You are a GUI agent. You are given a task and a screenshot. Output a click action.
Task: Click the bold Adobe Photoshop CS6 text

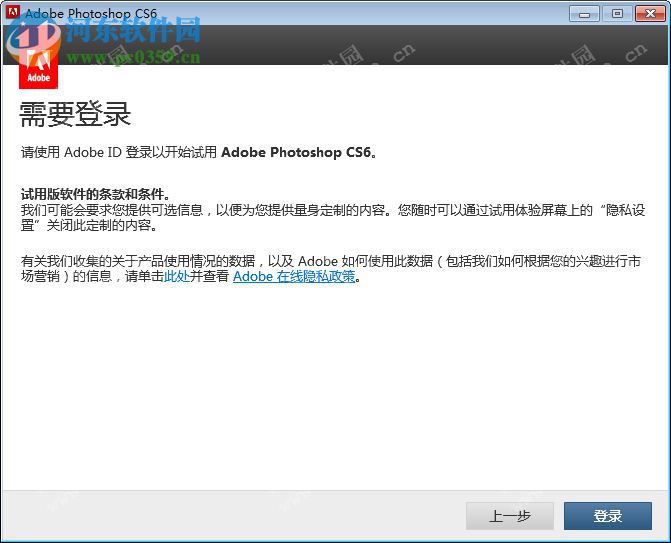(296, 152)
